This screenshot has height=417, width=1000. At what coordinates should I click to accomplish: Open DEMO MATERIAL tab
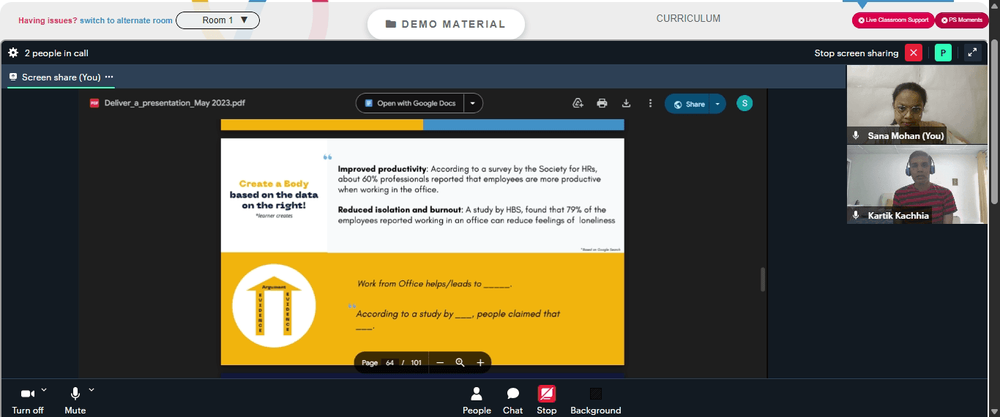[x=446, y=24]
